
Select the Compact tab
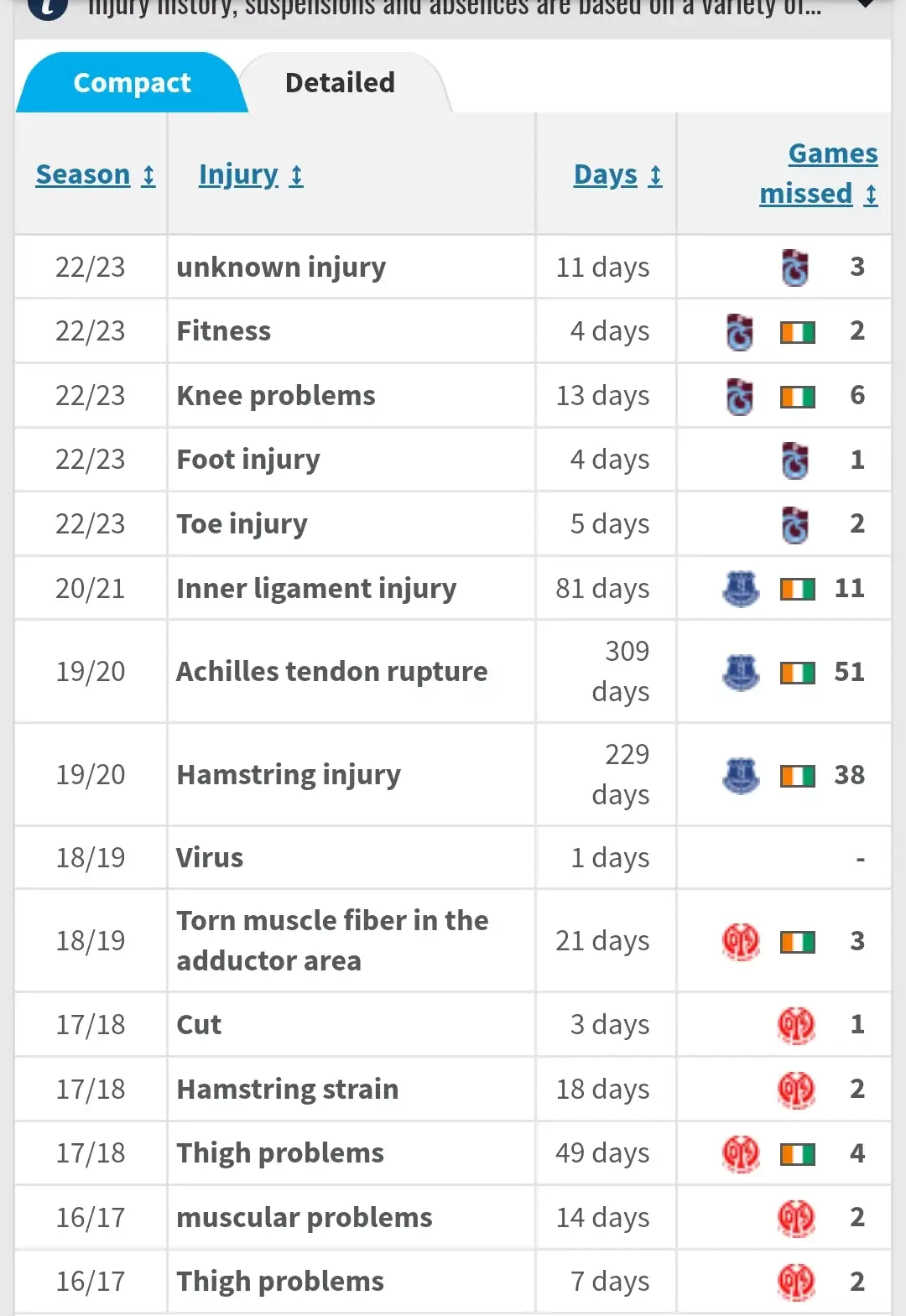tap(132, 83)
